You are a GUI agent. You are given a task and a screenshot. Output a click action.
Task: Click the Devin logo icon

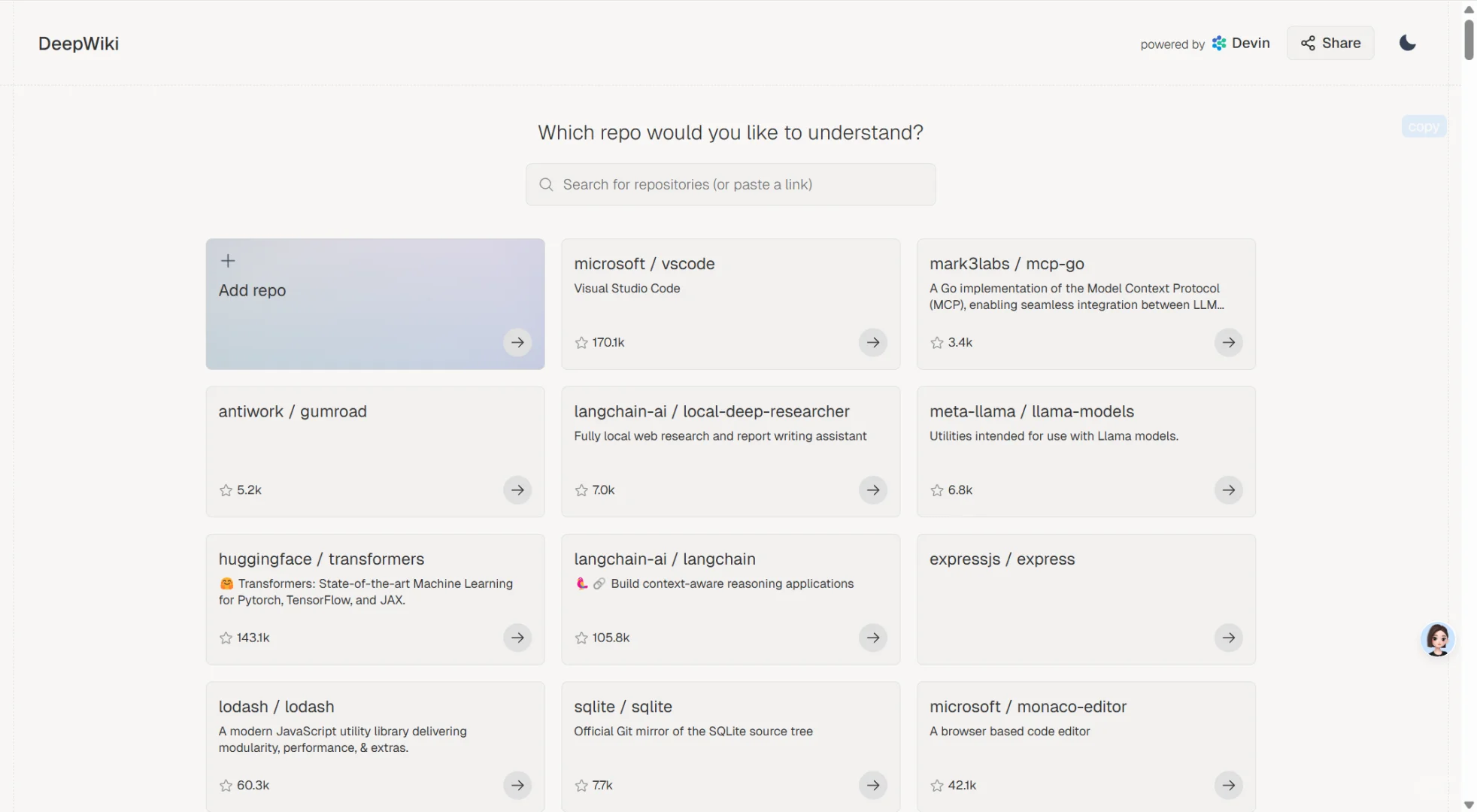coord(1219,44)
